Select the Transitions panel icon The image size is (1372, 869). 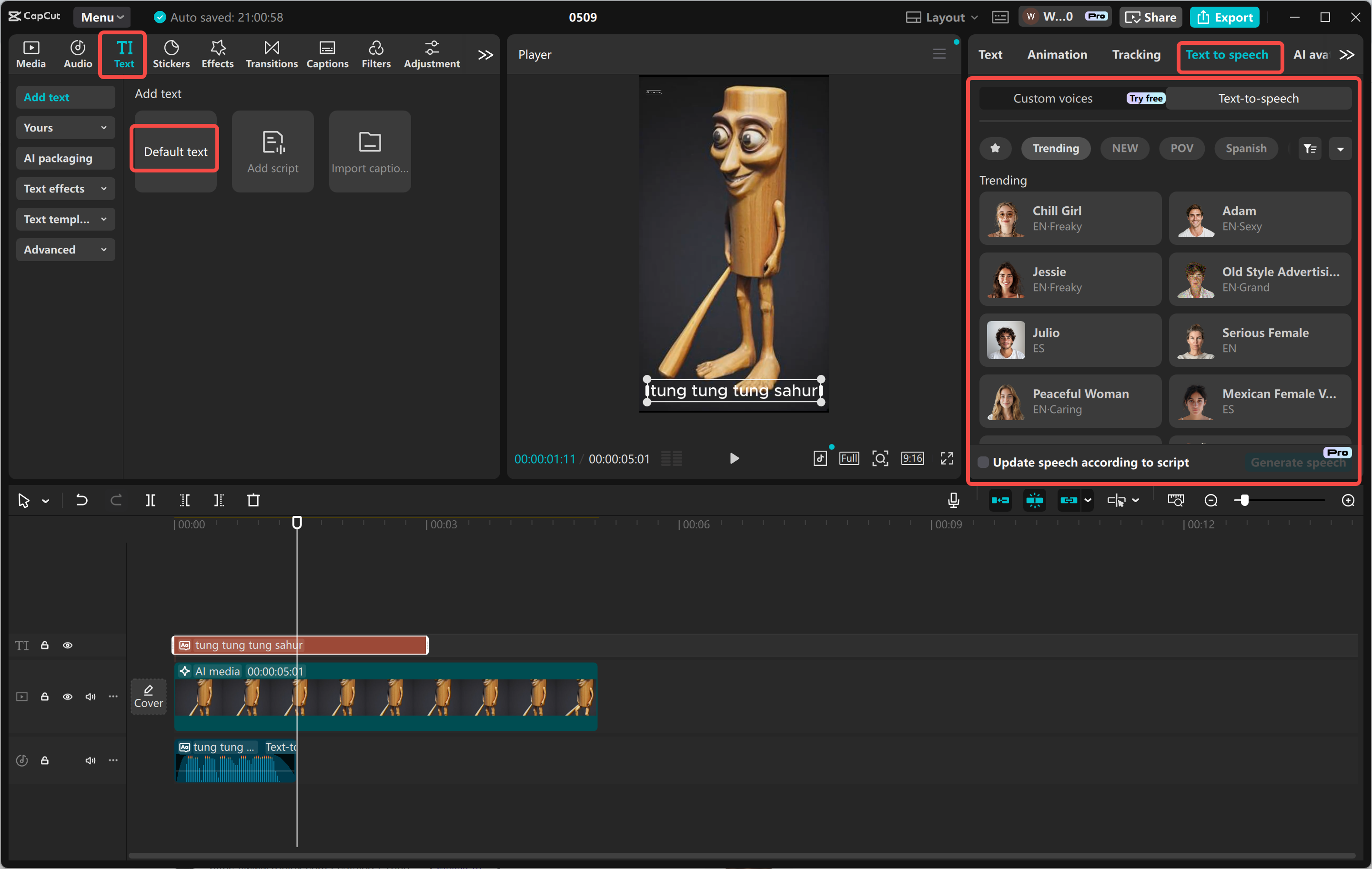[271, 53]
